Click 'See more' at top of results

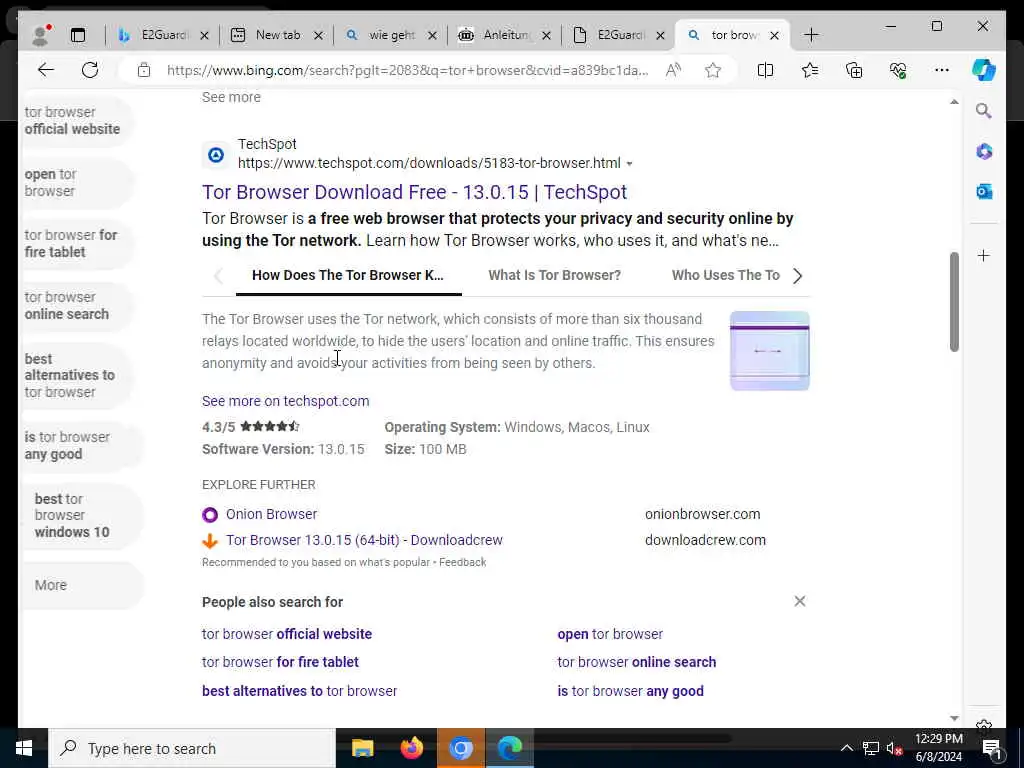[x=231, y=97]
